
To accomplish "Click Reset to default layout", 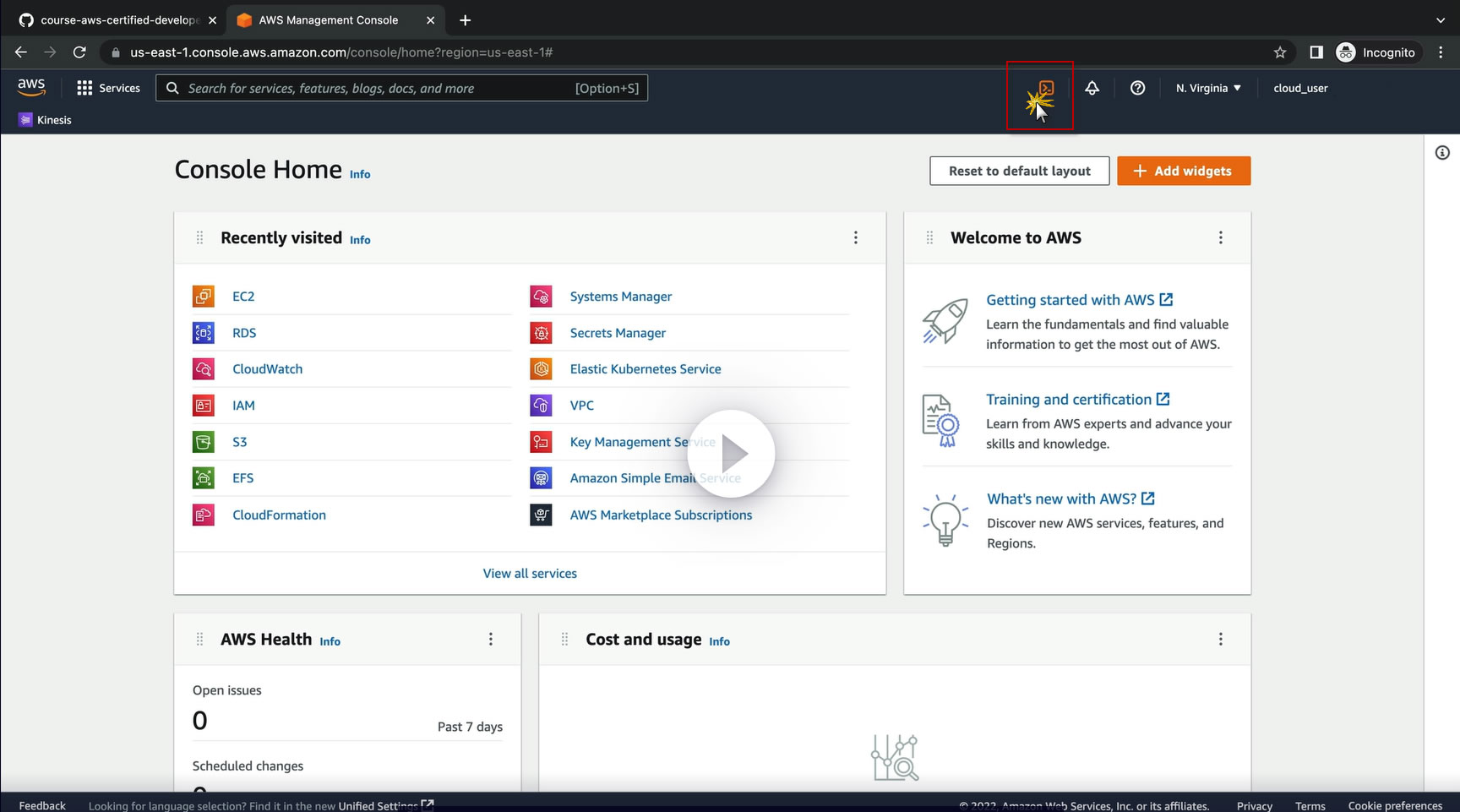I will (x=1020, y=171).
